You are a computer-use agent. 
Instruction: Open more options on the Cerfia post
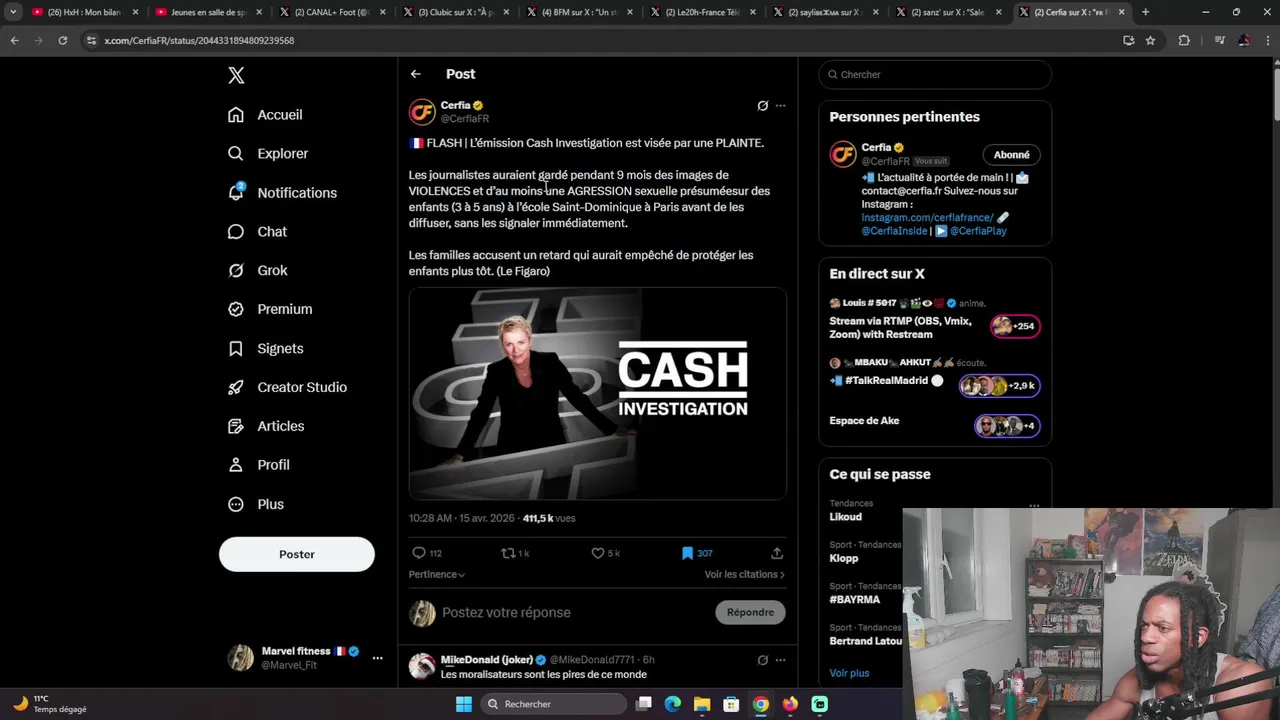coord(781,106)
